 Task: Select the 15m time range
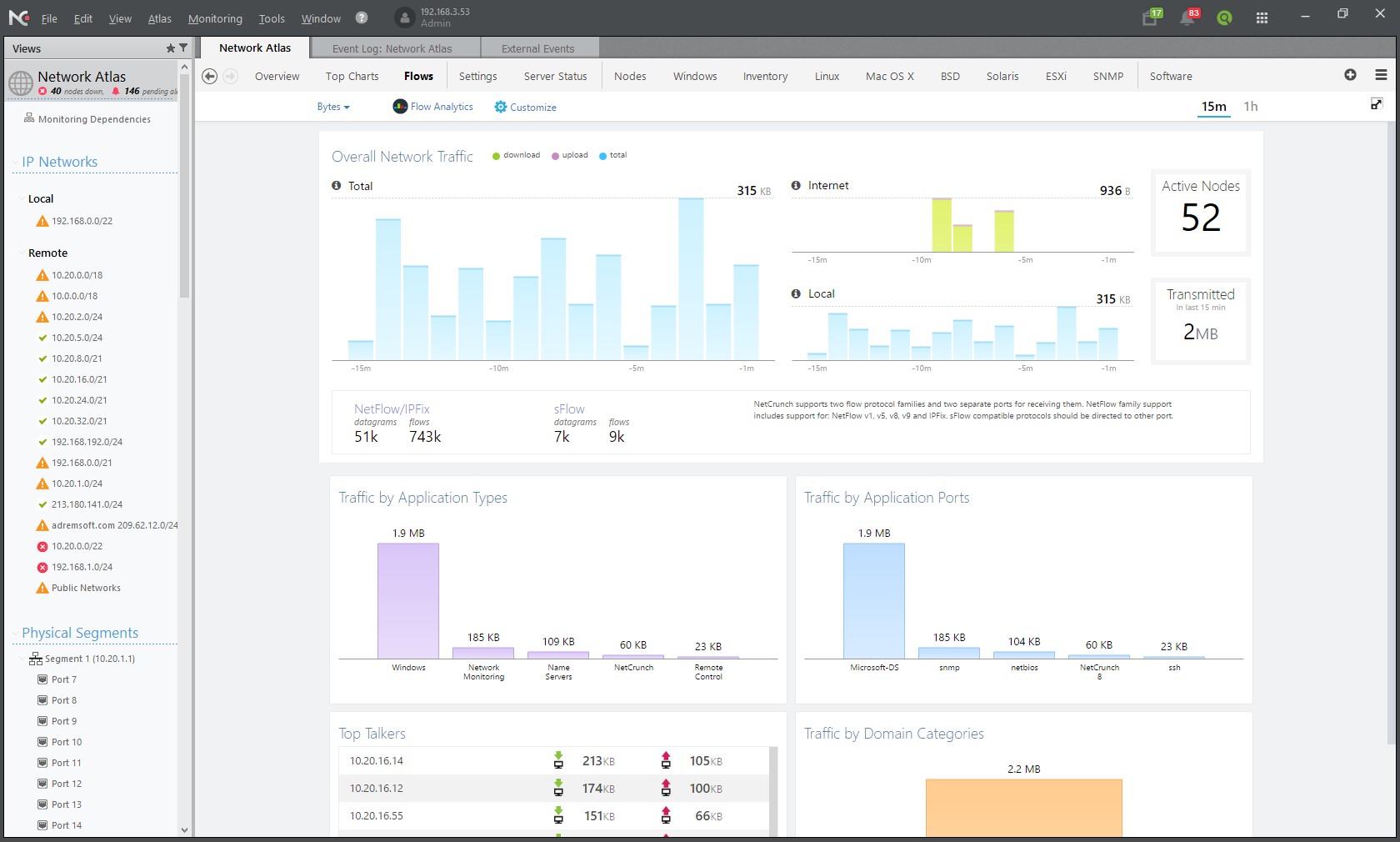click(1213, 107)
